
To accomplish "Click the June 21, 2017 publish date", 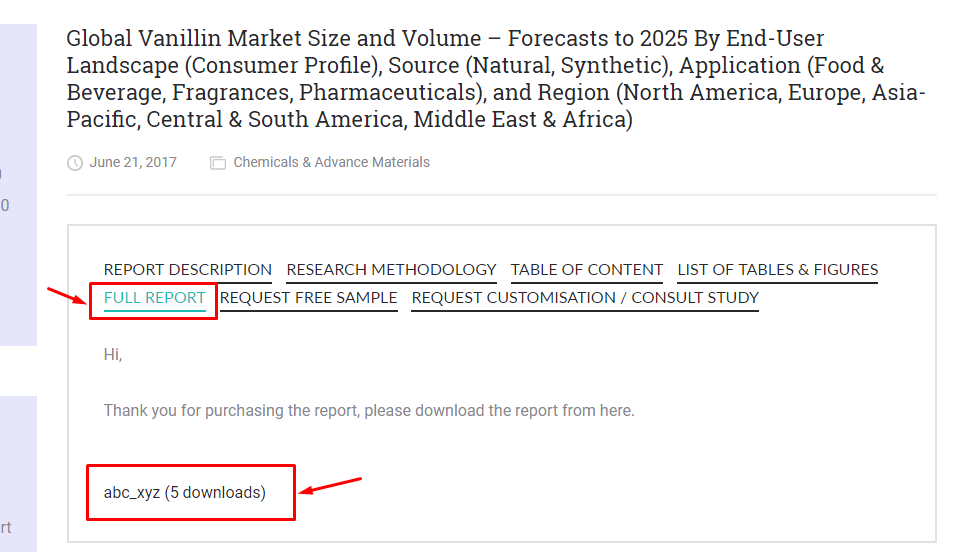I will pos(133,162).
